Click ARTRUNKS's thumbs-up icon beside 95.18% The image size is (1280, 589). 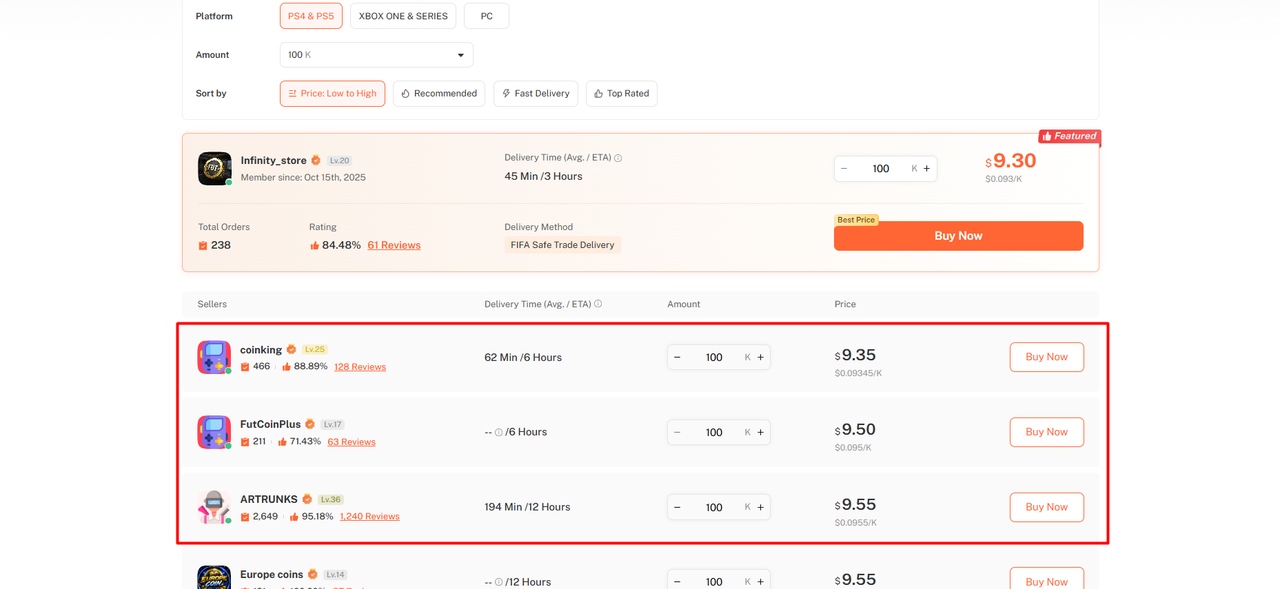(x=295, y=517)
